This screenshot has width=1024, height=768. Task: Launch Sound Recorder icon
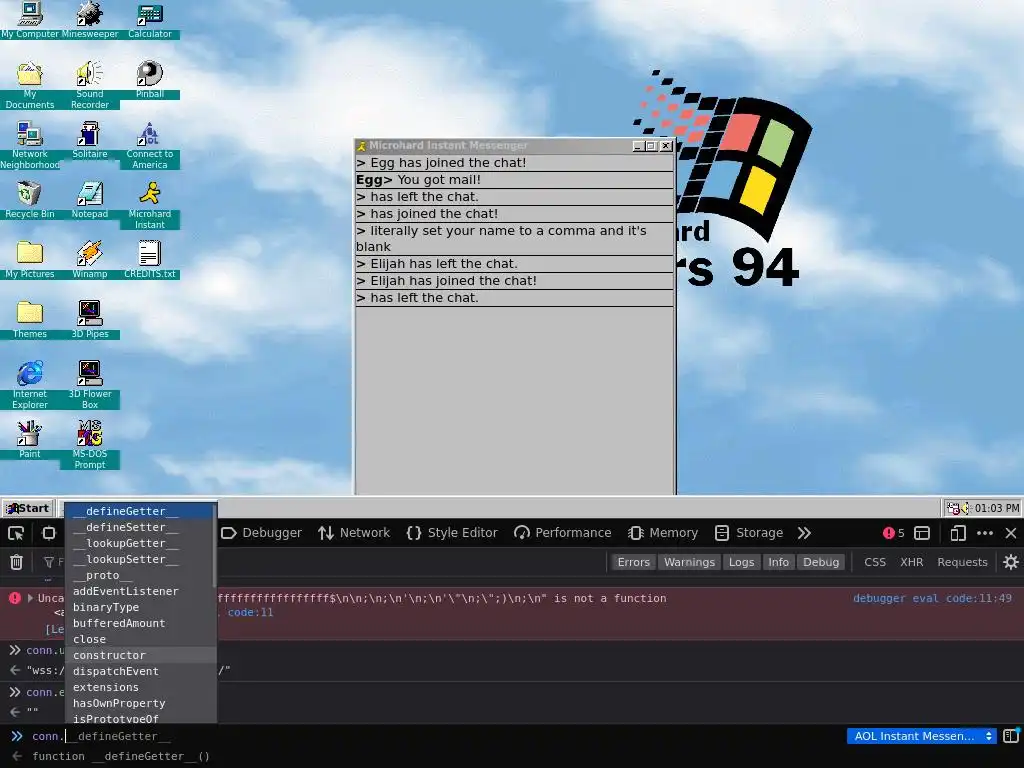90,85
